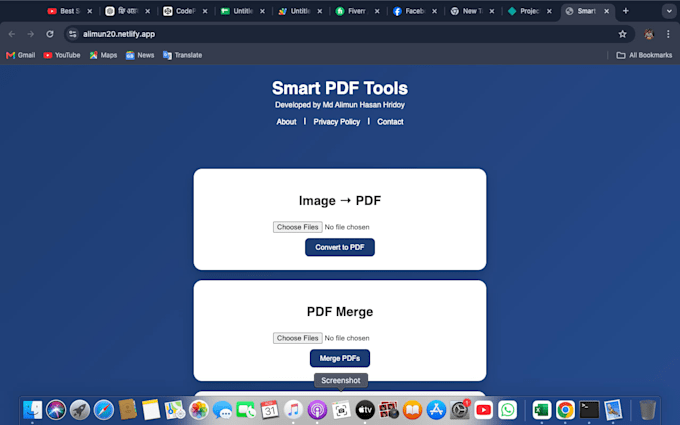680x425 pixels.
Task: Click the Merge PDFs button
Action: click(340, 358)
